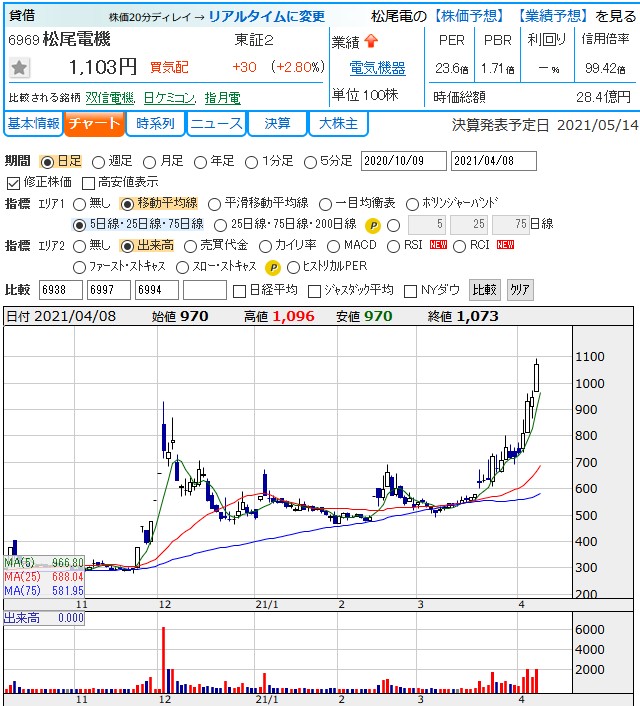640x706 pixels.
Task: Click the comparison code field 6938
Action: click(x=61, y=290)
